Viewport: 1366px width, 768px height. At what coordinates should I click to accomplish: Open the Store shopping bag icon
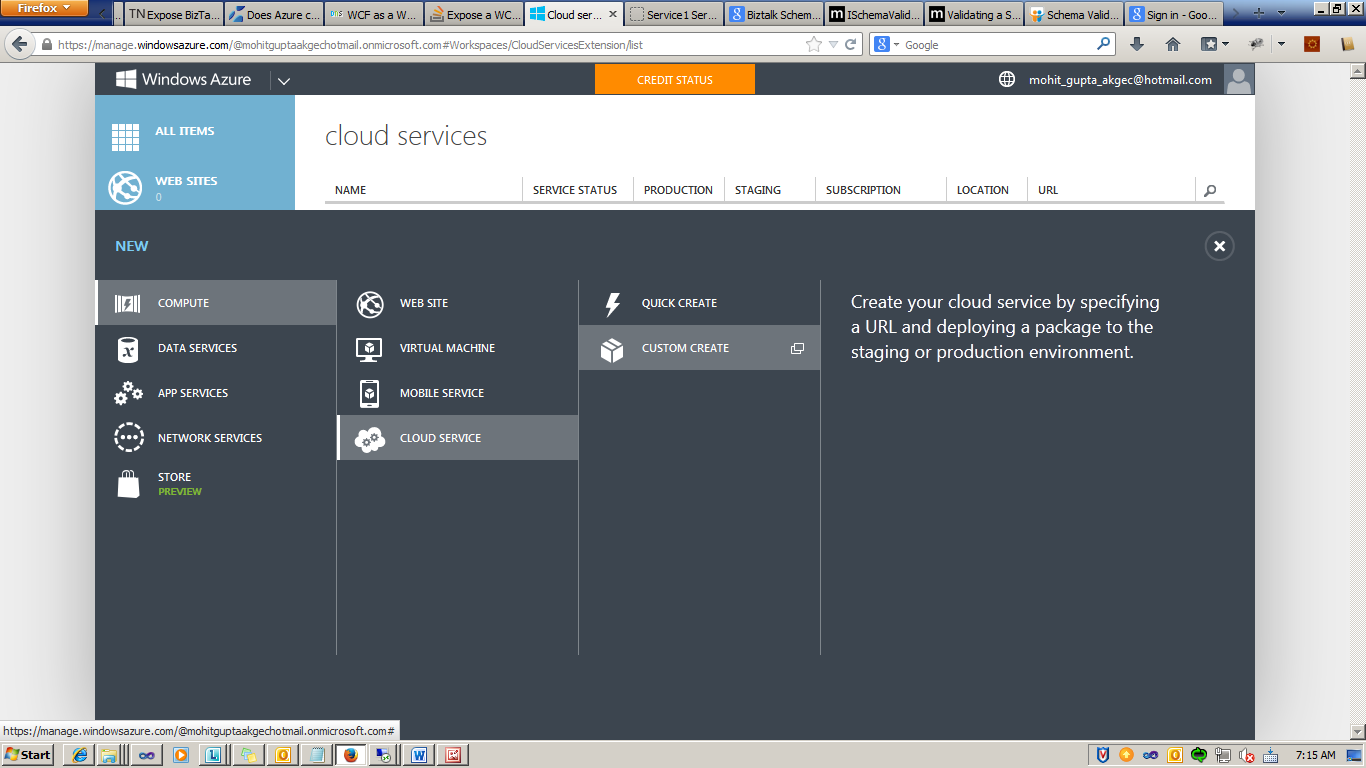(128, 484)
